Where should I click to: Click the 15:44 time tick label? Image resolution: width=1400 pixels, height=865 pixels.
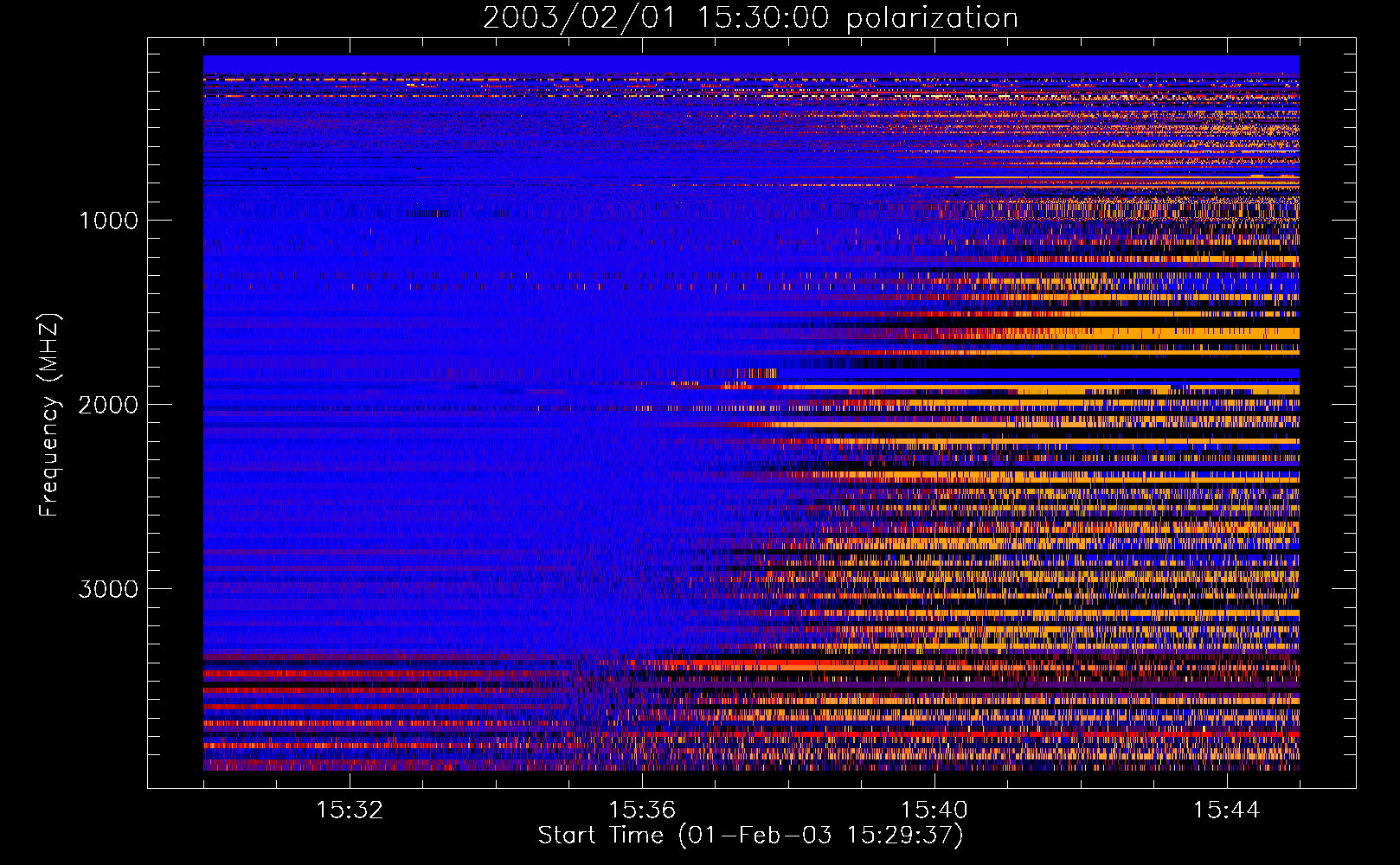tap(1226, 811)
